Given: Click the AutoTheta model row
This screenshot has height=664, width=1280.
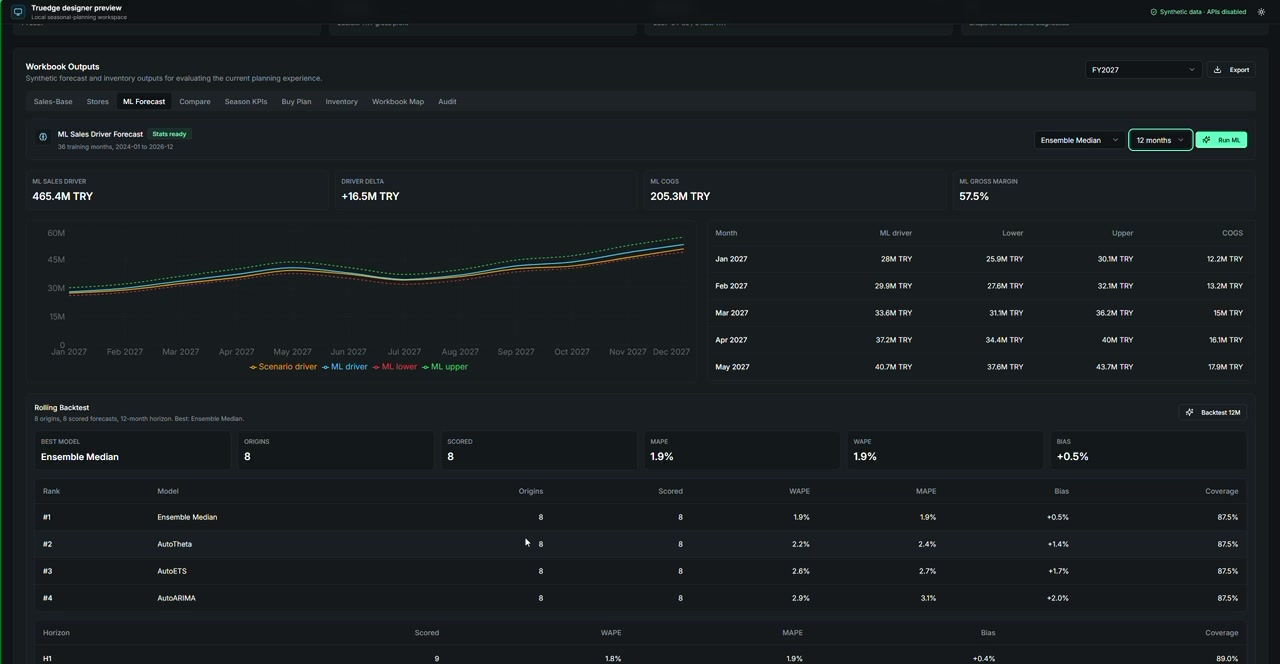Looking at the screenshot, I should 640,544.
